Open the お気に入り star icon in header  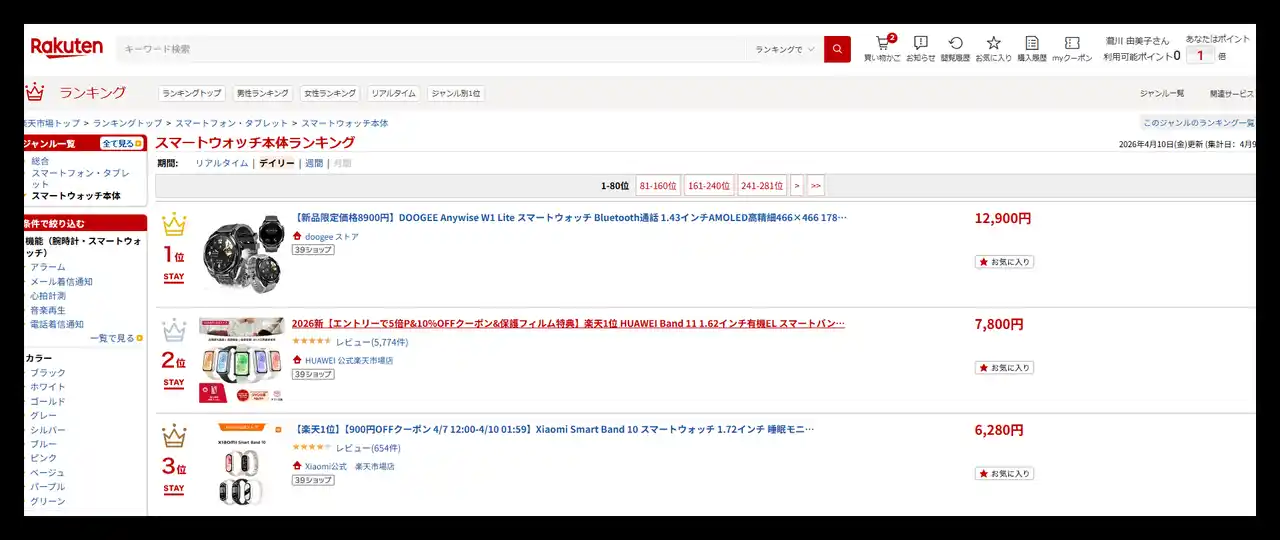point(993,44)
